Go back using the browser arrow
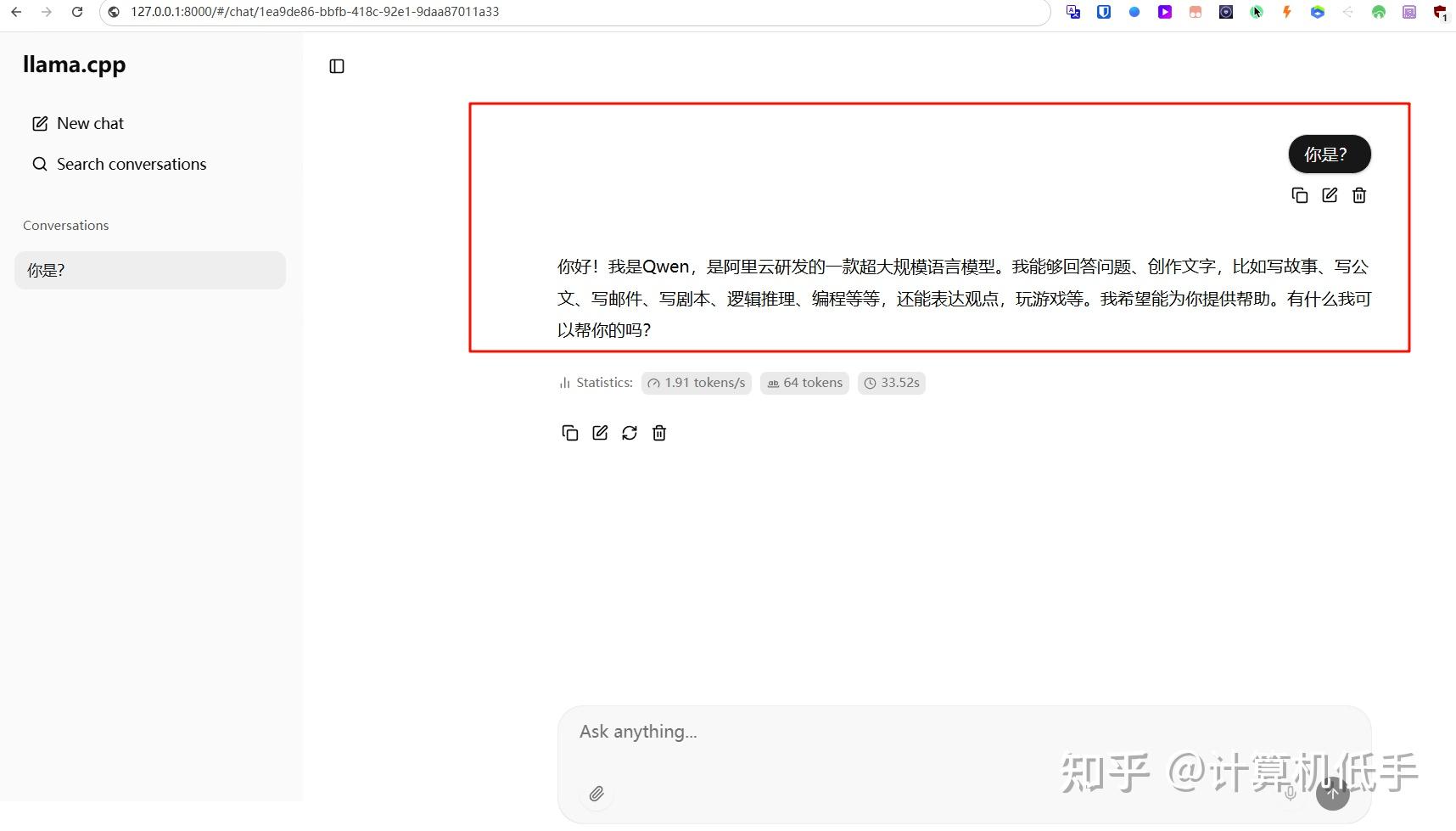Viewport: 1456px width, 831px height. 15,12
